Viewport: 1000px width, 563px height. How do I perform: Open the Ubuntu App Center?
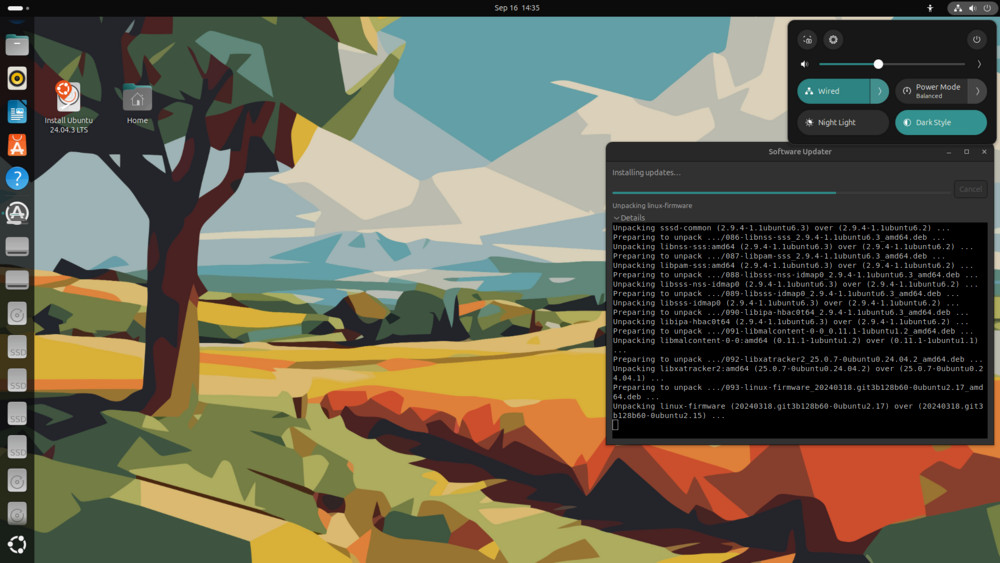click(17, 146)
